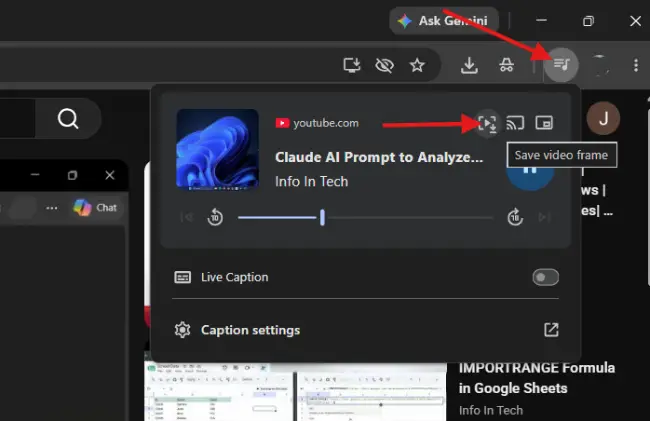Click 'Info In Tech' channel under IMPORTRANGE video
The image size is (650, 421).
(x=491, y=410)
